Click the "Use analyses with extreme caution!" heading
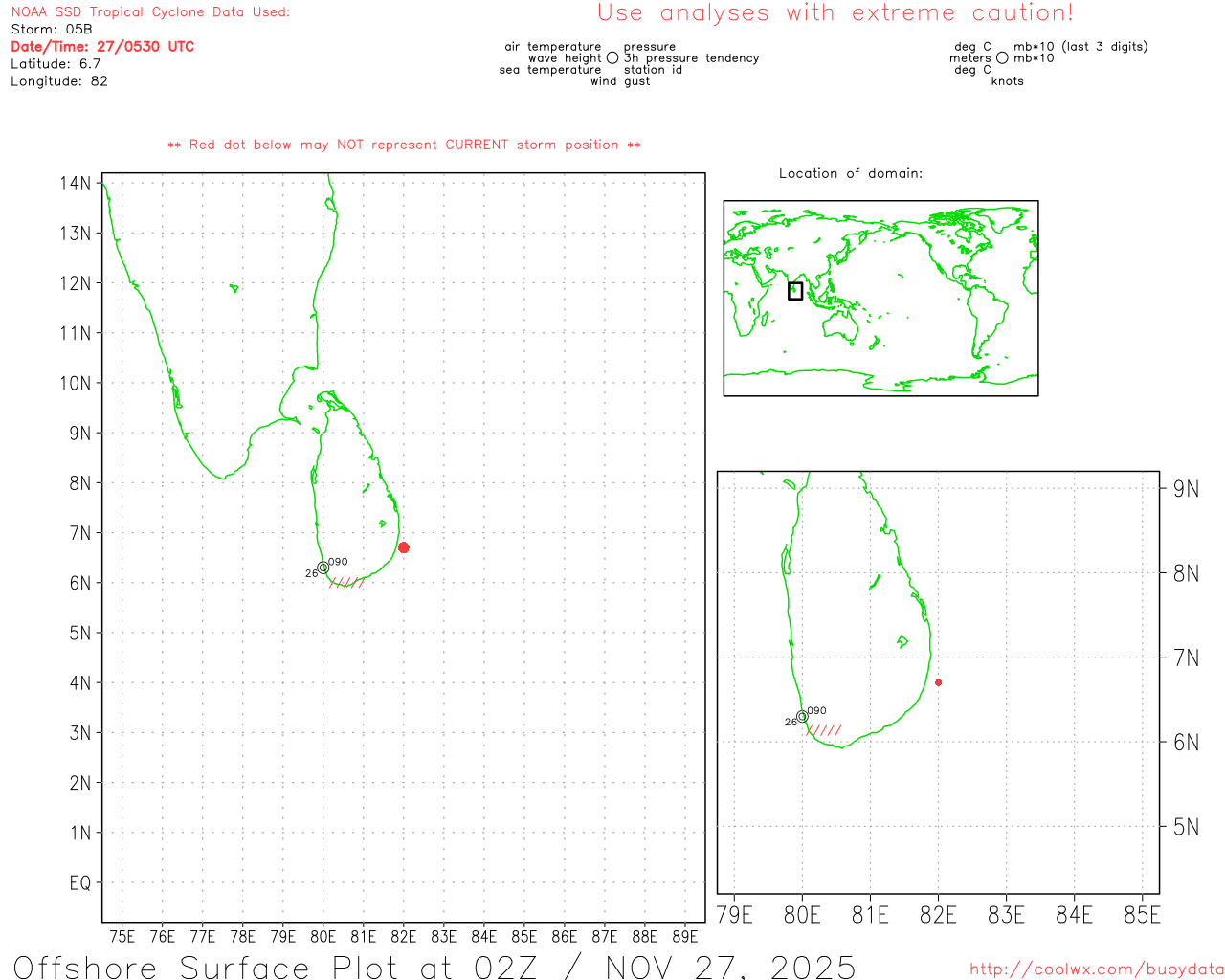The width and height of the screenshot is (1225, 980). click(x=835, y=13)
